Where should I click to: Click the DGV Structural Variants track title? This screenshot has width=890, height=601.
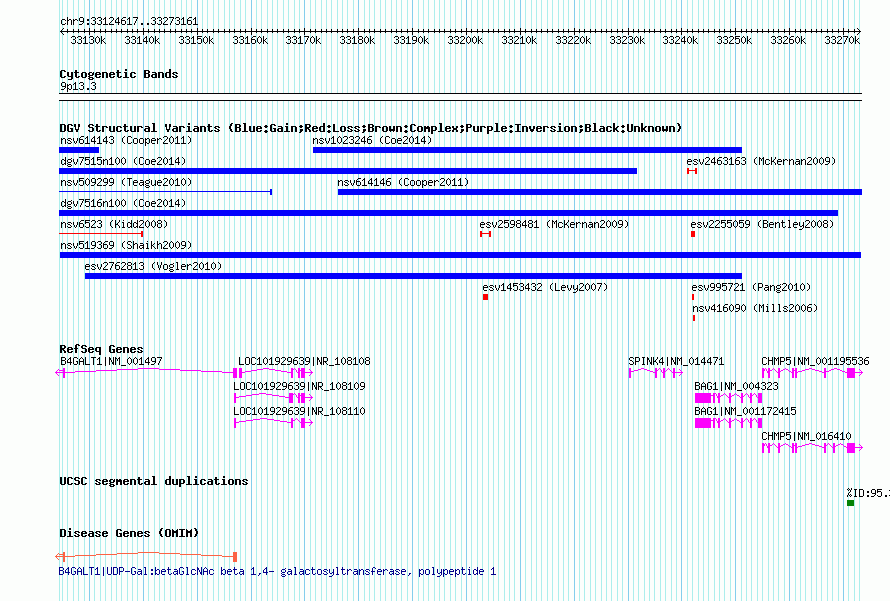[x=370, y=128]
